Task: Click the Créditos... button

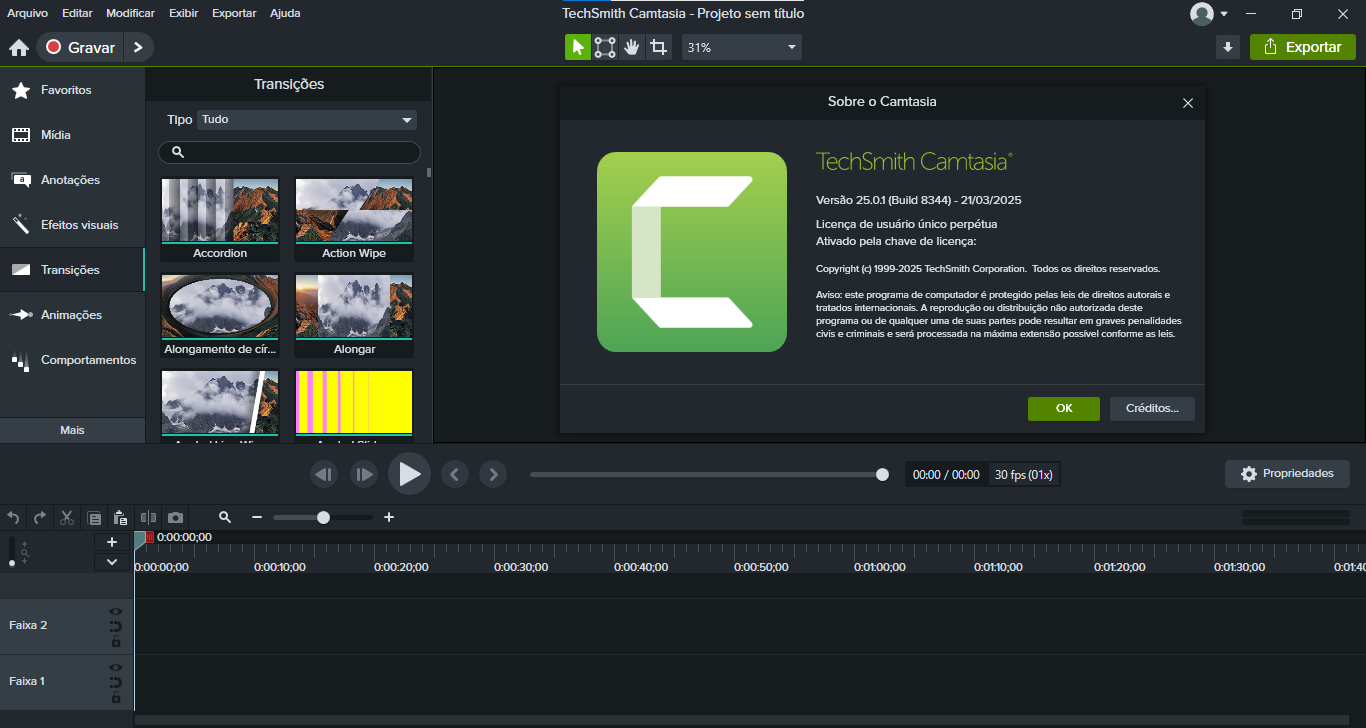Action: [1152, 408]
